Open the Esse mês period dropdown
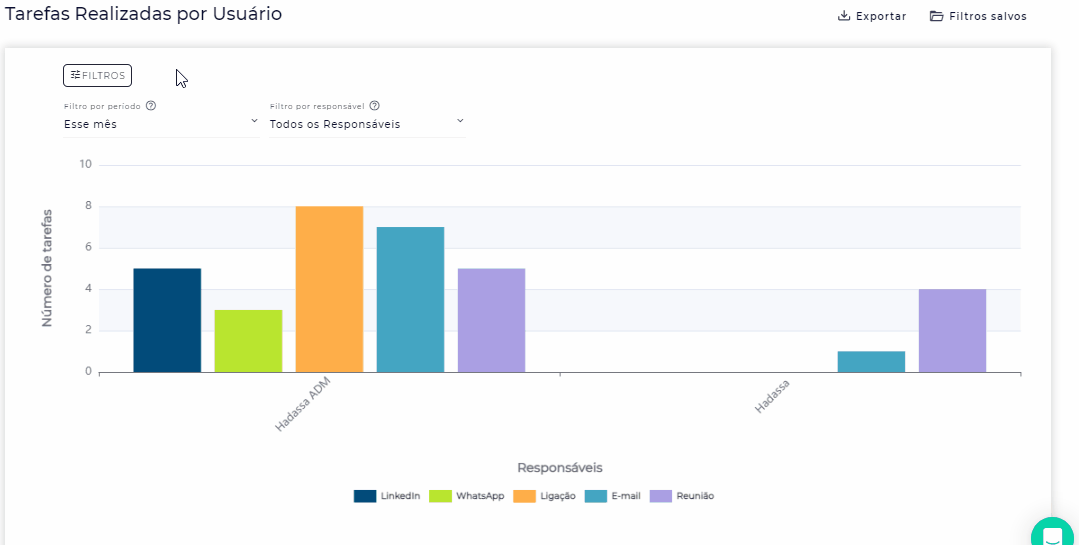Screen dimensions: 1079x545 [x=160, y=124]
